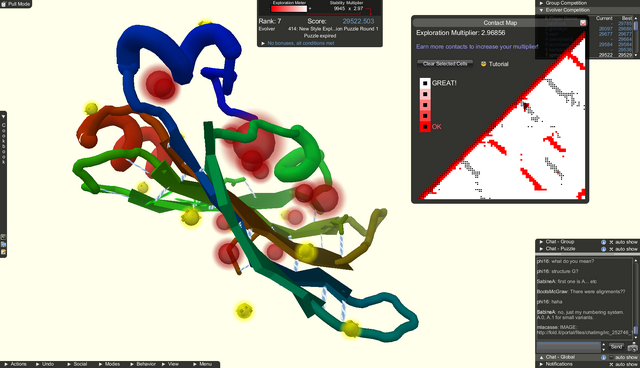This screenshot has width=640, height=368.
Task: Collapse the Cookbook side panel arrow
Action: tap(3, 117)
